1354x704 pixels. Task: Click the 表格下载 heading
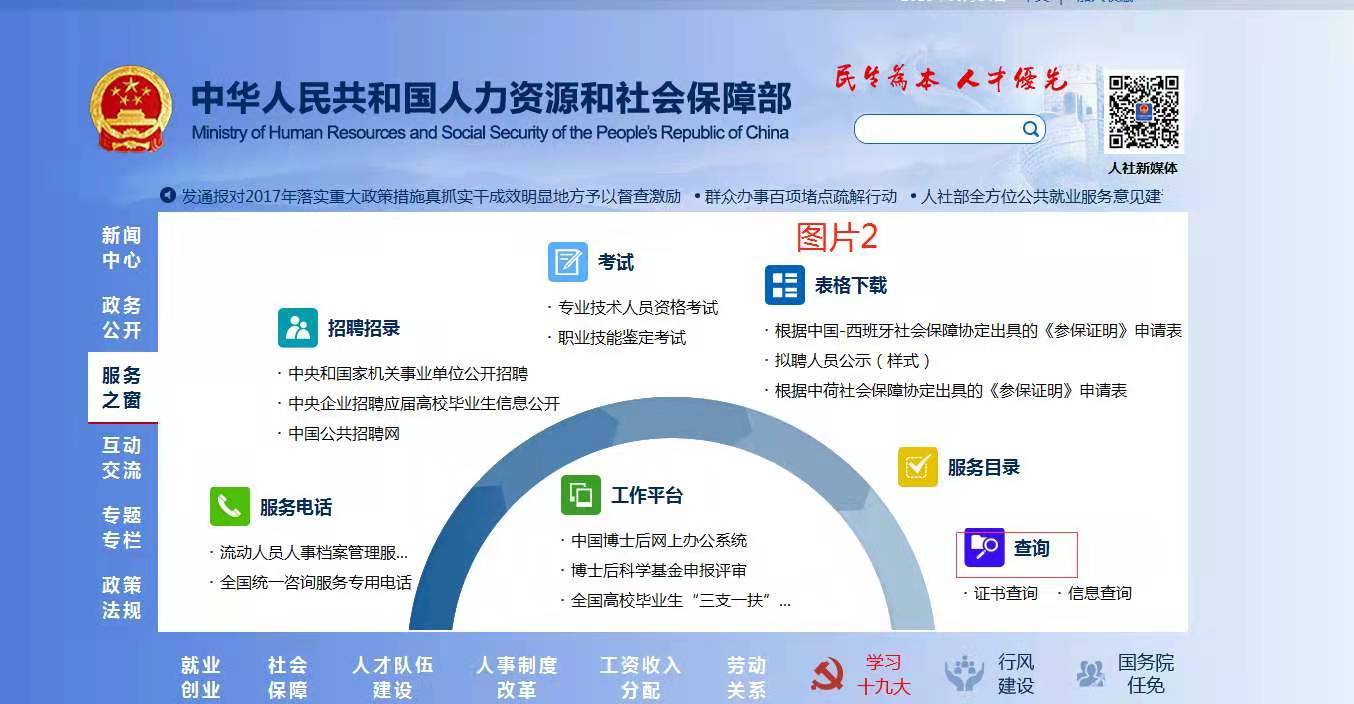pos(851,285)
